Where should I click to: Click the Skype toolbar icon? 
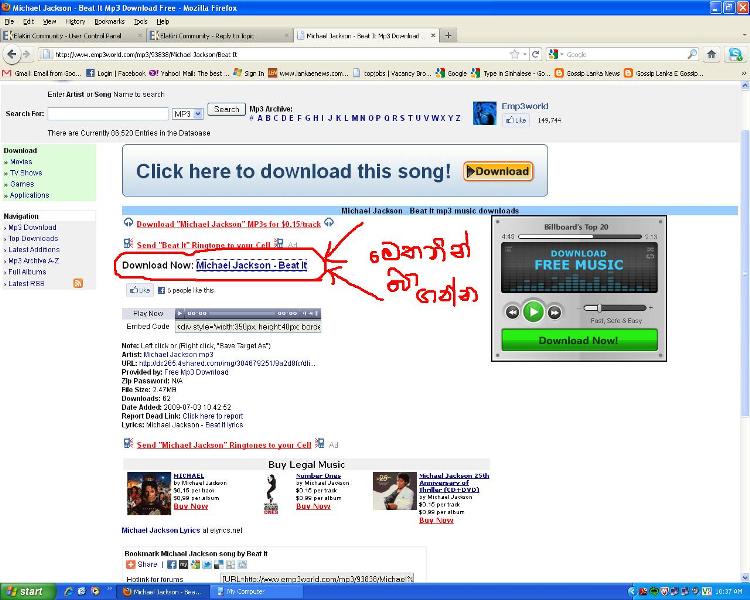[735, 55]
